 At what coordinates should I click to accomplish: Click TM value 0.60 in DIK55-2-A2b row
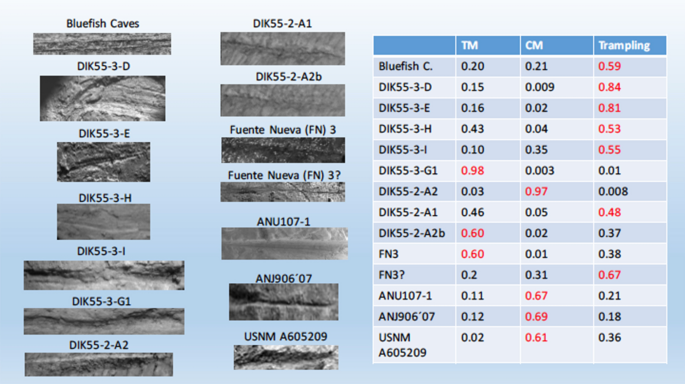472,233
